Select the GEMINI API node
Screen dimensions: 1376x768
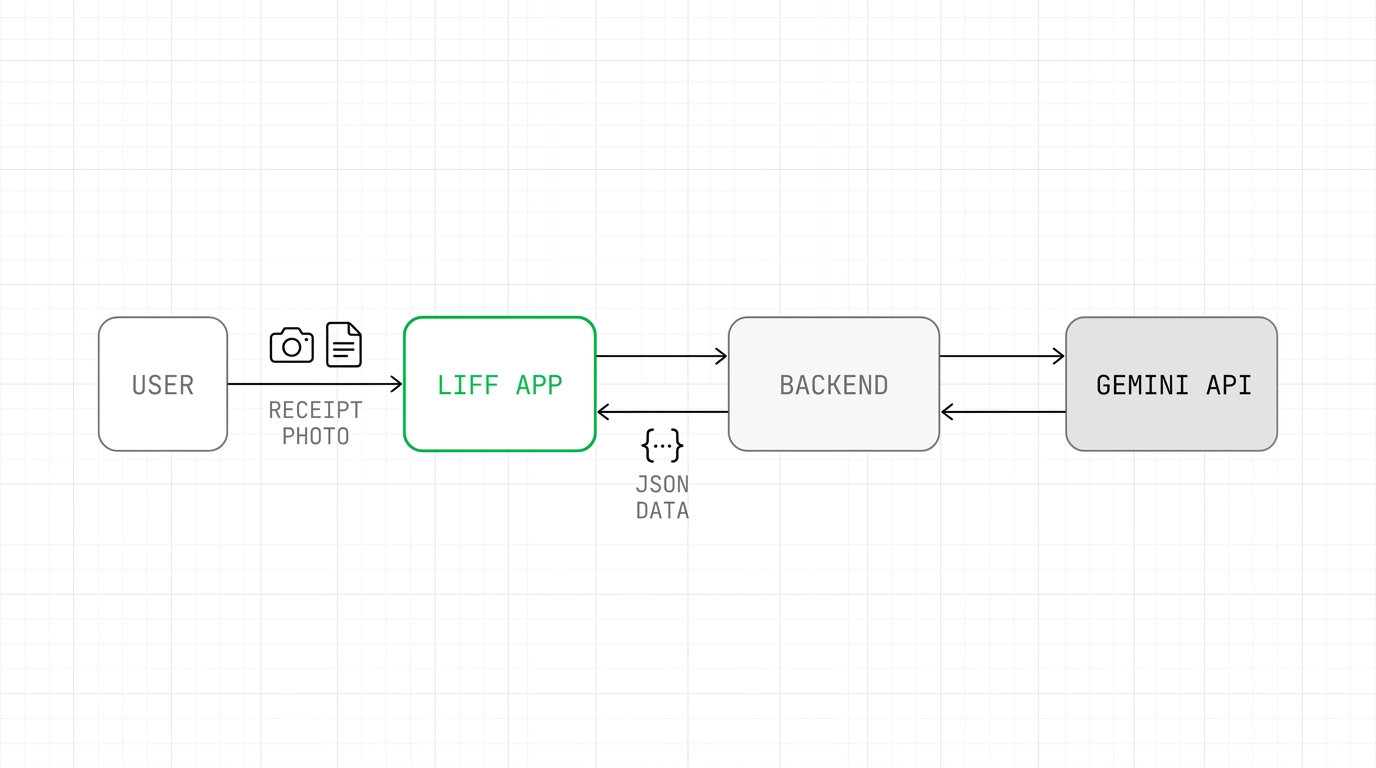pos(1172,384)
